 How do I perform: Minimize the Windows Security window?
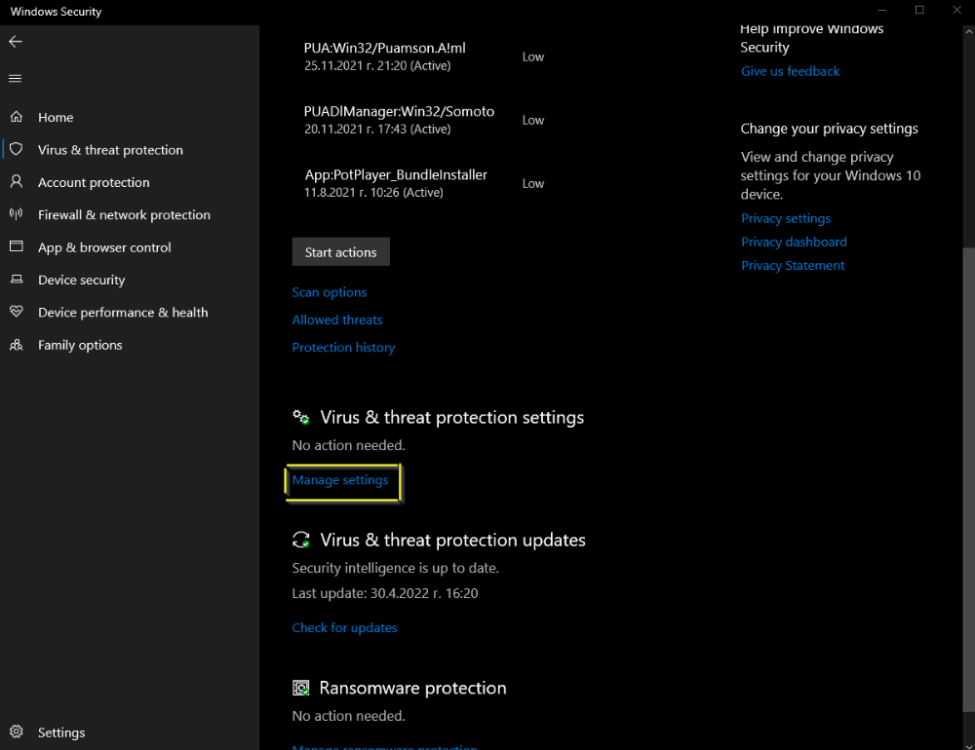coord(882,10)
